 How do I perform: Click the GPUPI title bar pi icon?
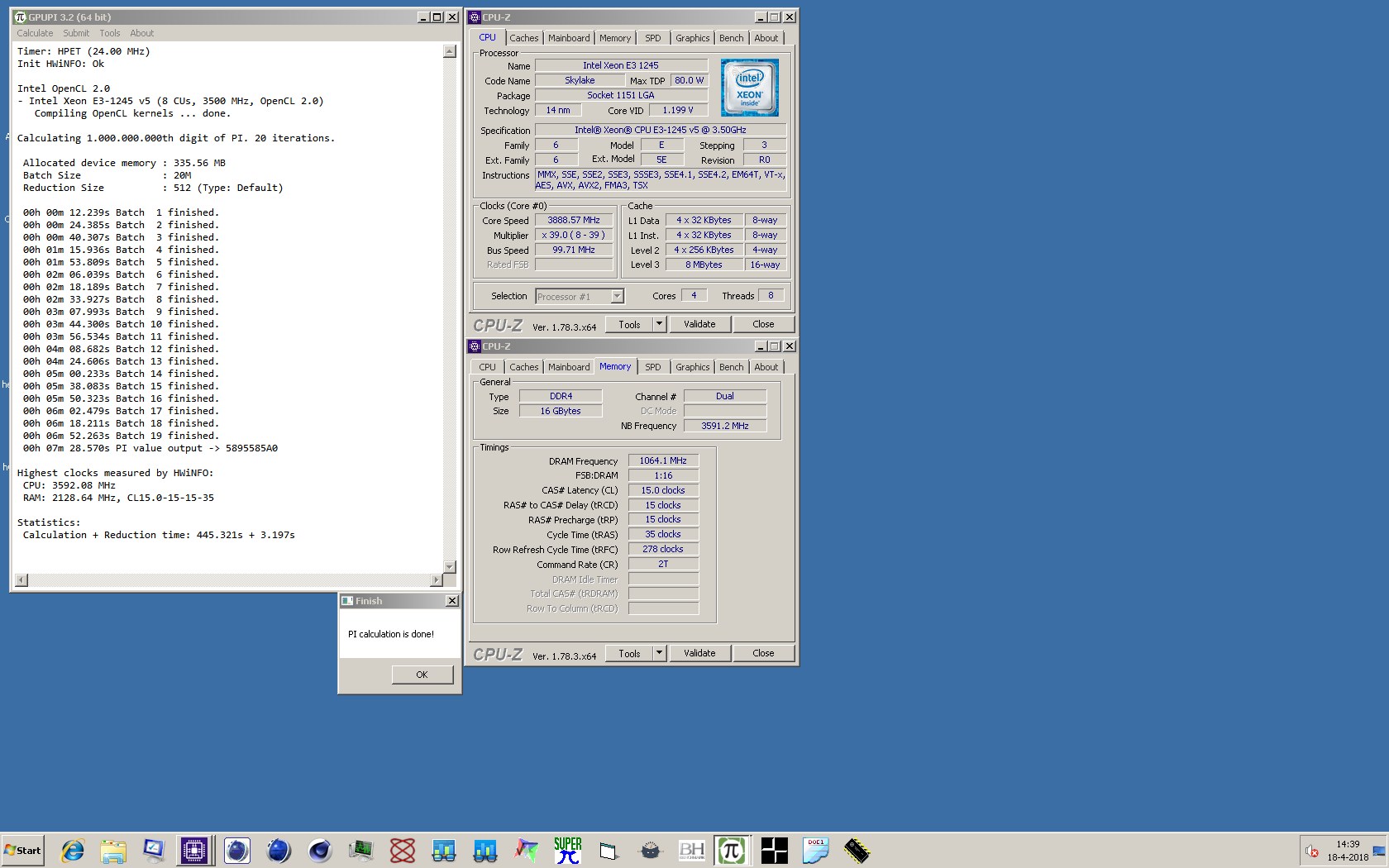tap(21, 17)
